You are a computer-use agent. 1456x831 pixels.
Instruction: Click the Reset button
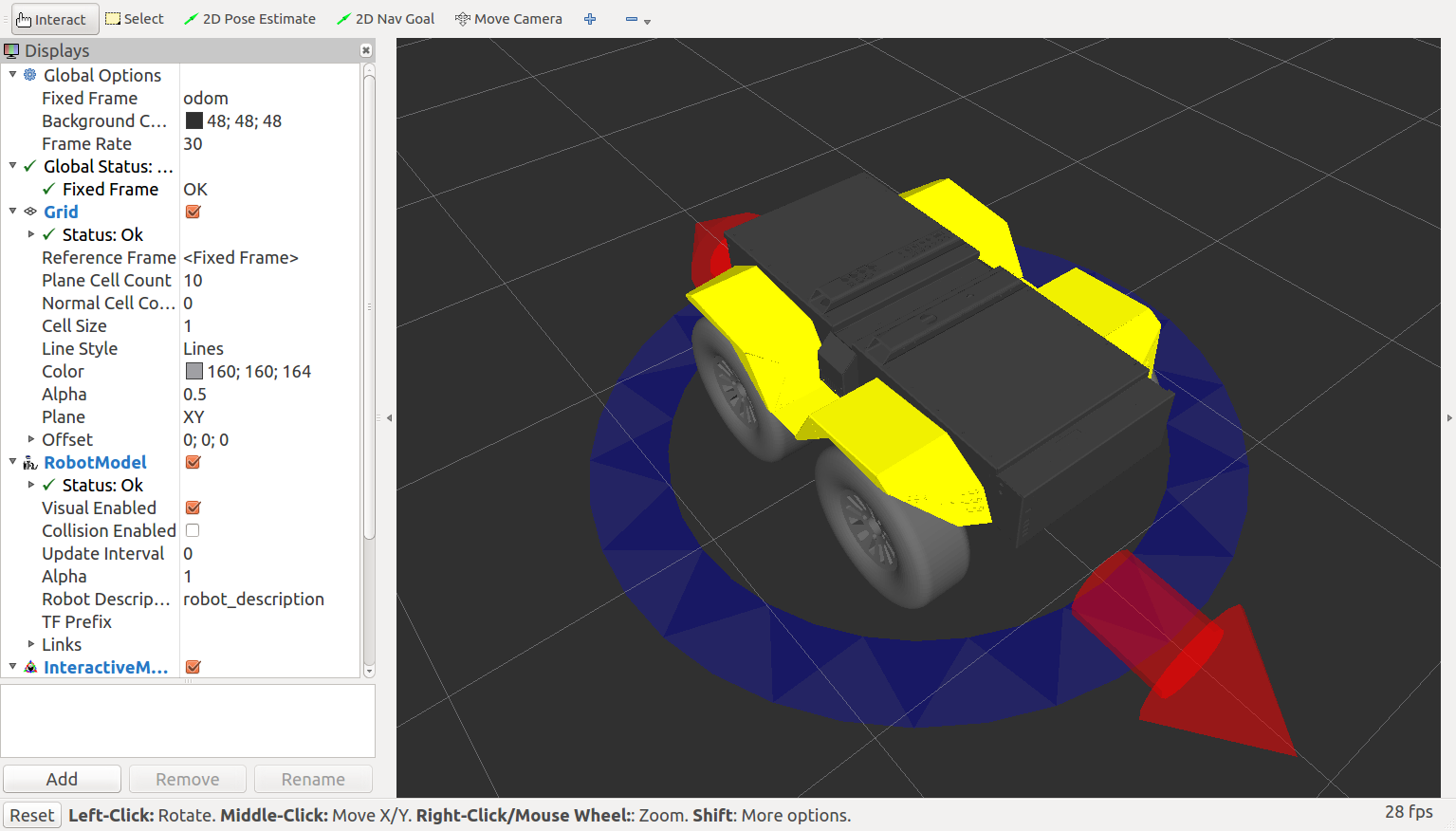pyautogui.click(x=32, y=815)
